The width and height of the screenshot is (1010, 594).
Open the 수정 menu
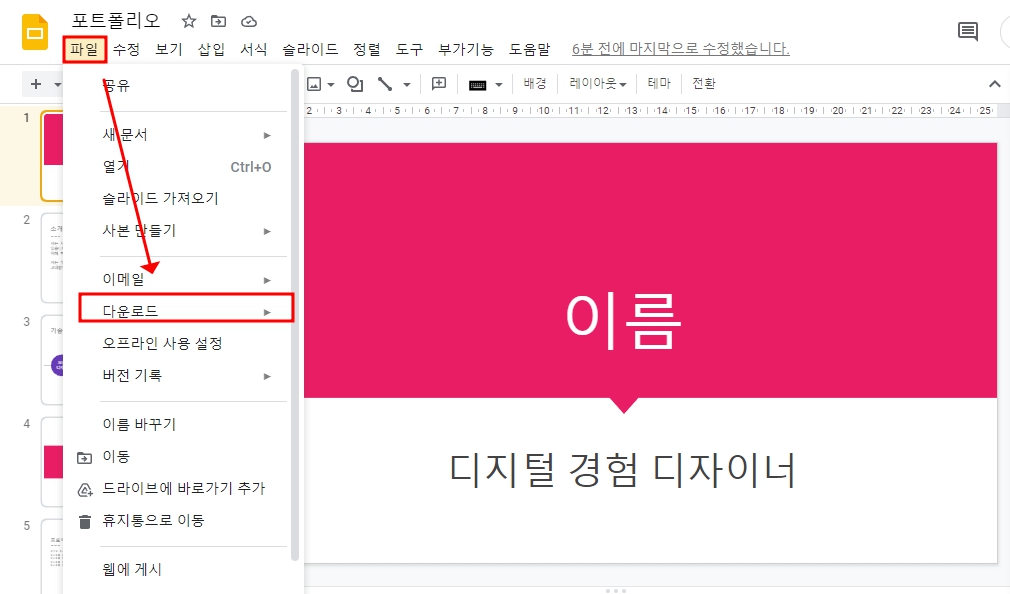pos(125,48)
